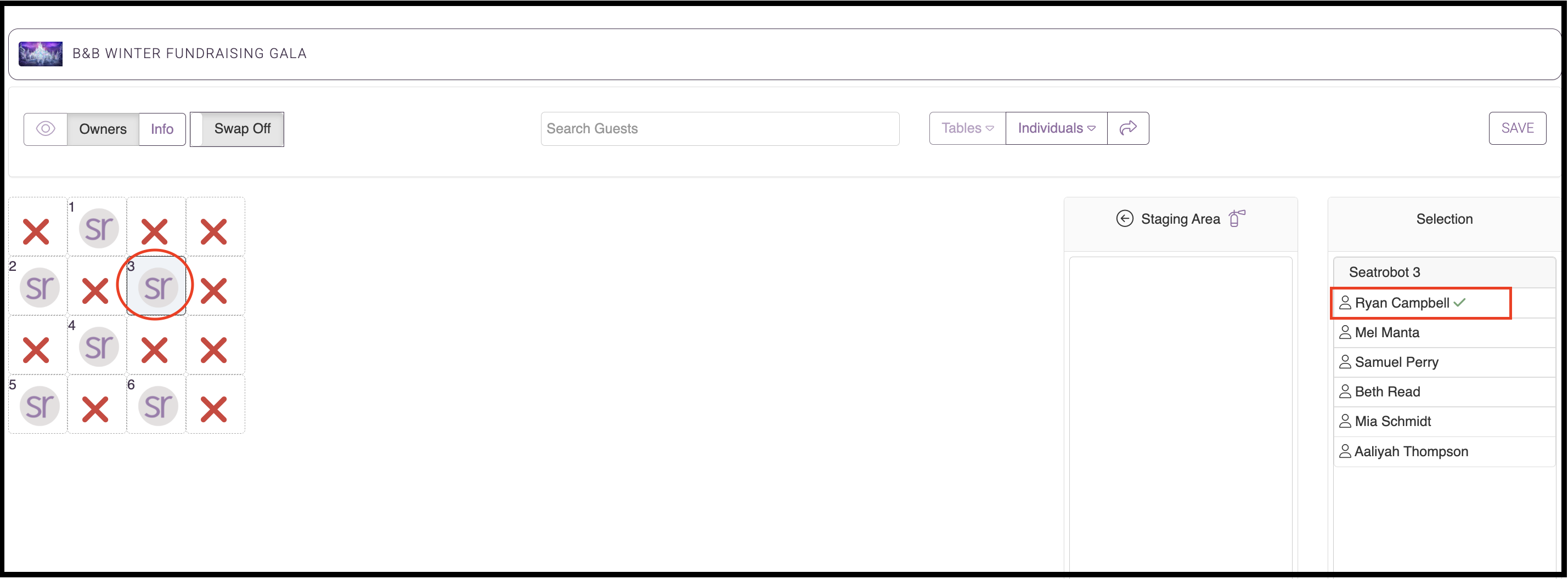Select Seatrobot table 1 icon
The width and height of the screenshot is (1568, 579).
99,228
